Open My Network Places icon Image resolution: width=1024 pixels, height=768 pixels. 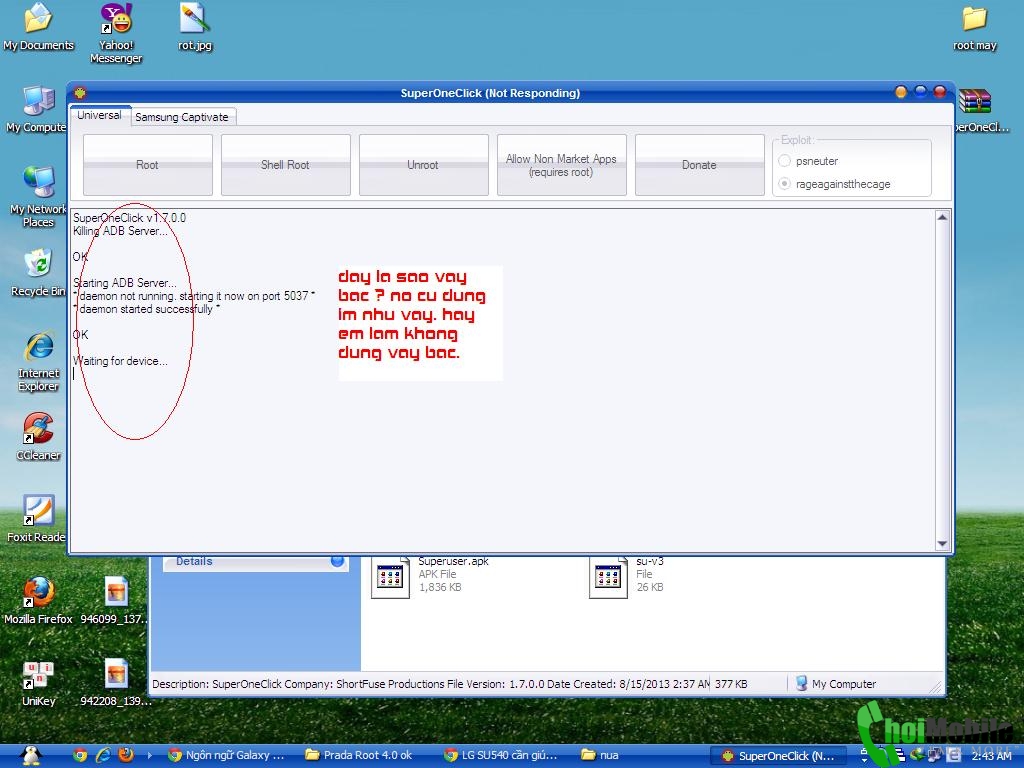point(38,196)
